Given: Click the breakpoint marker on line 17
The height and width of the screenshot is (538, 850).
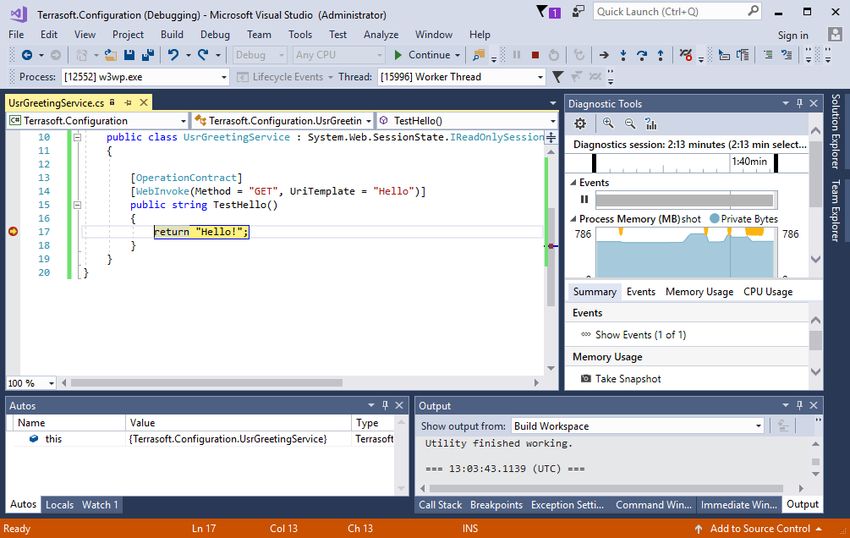Looking at the screenshot, I should [x=13, y=232].
